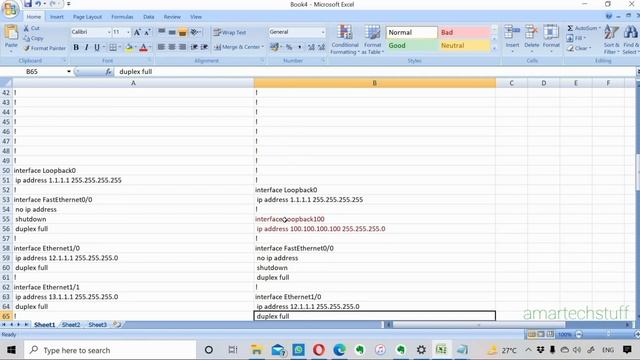This screenshot has width=640, height=360.
Task: Click the Insert Worksheet tab icon
Action: [117, 324]
